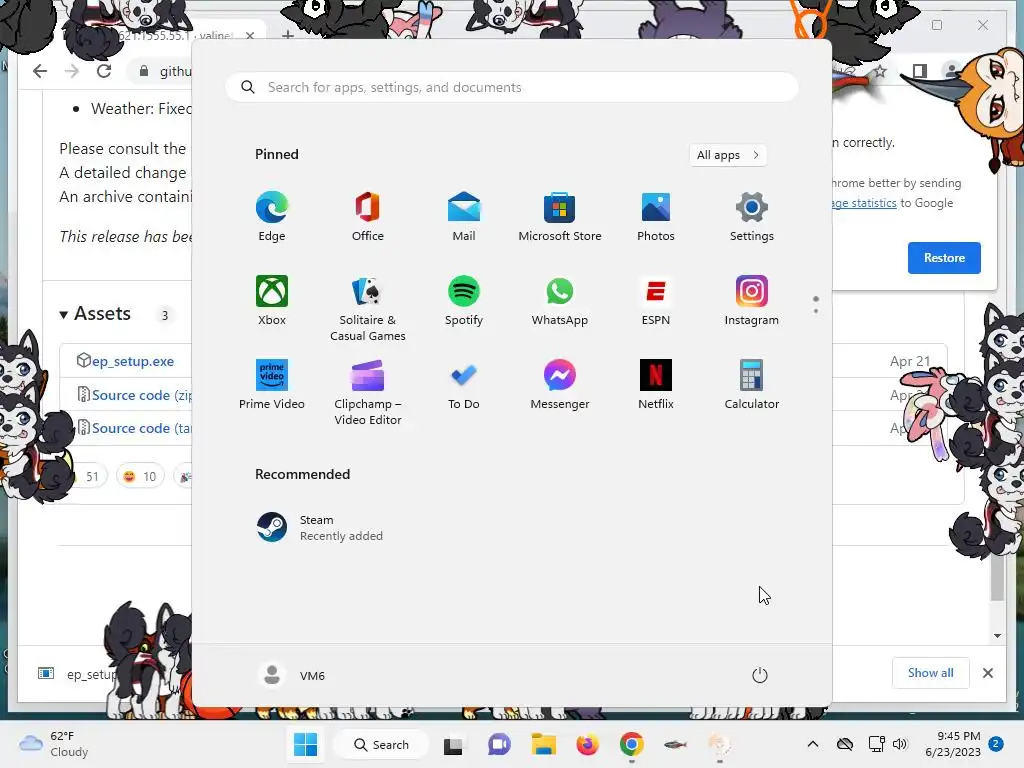Launch Prime Video
This screenshot has width=1024, height=768.
click(x=272, y=385)
